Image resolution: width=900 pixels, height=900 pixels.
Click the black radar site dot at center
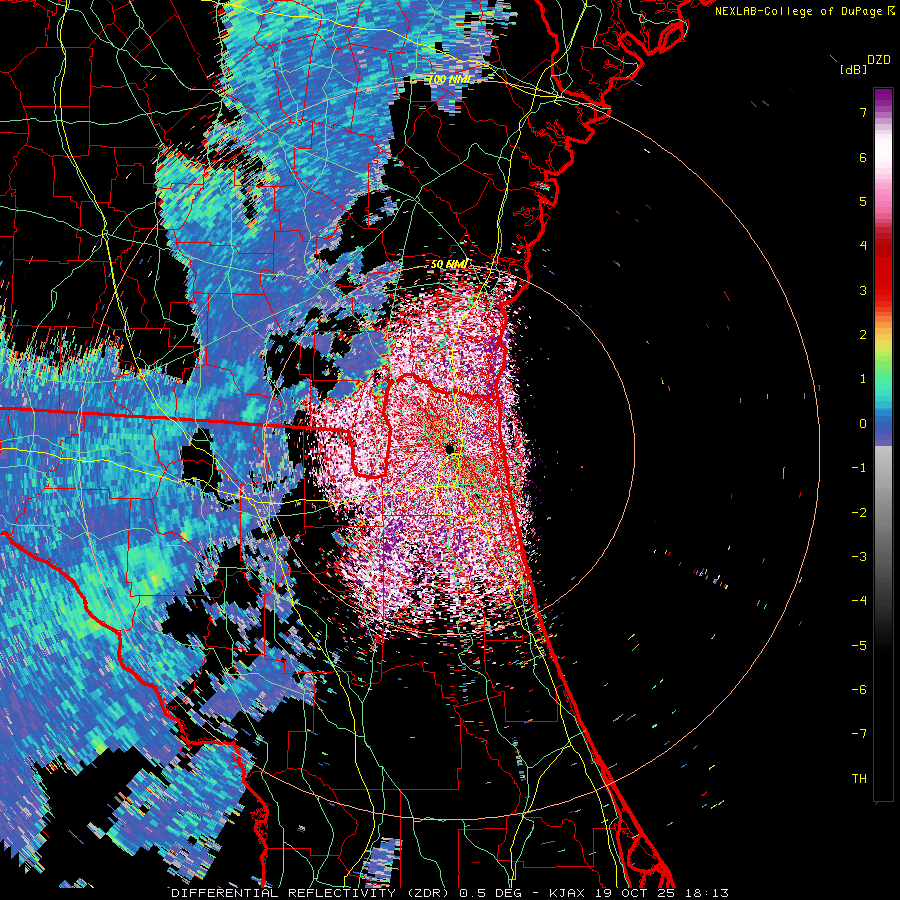click(x=449, y=448)
